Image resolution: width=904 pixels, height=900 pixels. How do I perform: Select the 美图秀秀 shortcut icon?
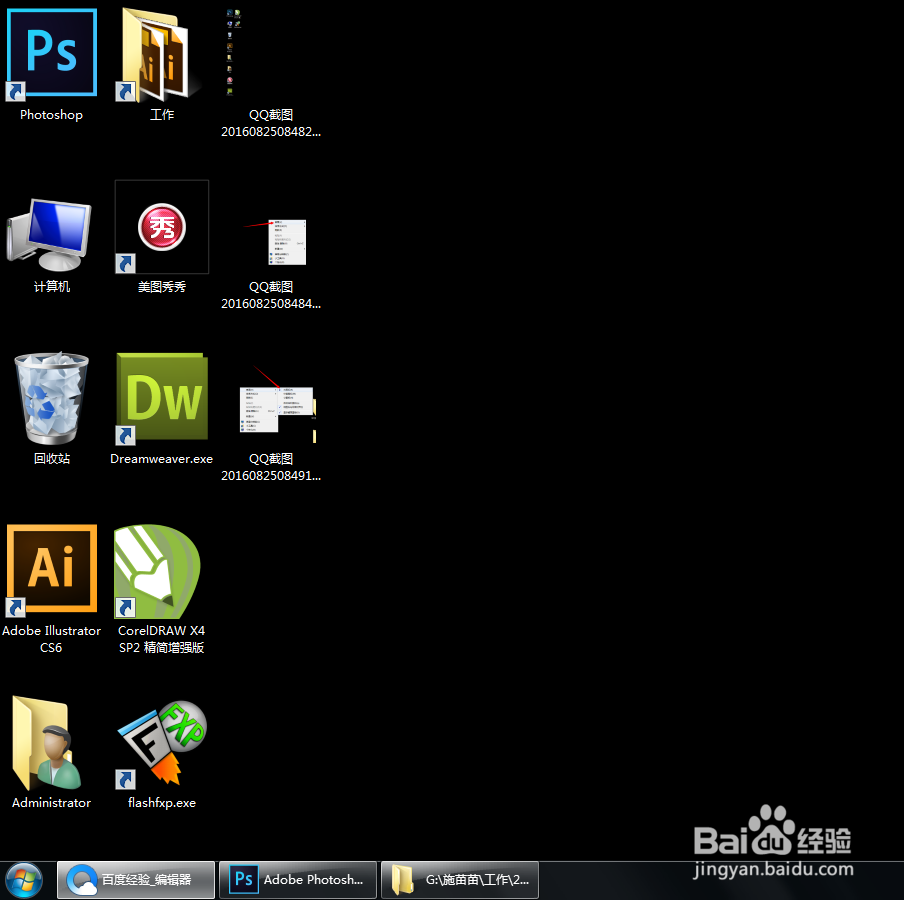[162, 227]
